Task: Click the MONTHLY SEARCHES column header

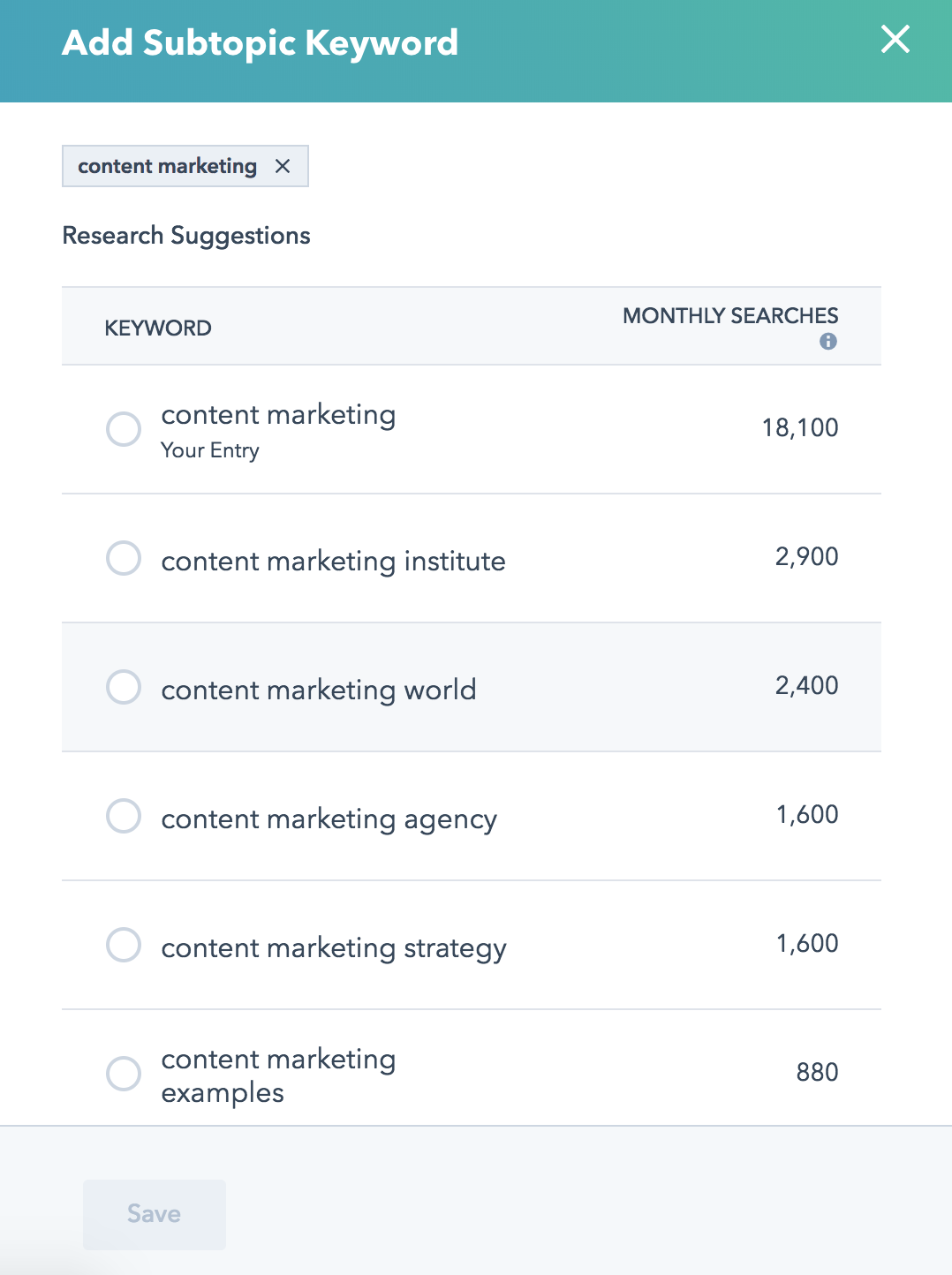Action: pyautogui.click(x=730, y=316)
